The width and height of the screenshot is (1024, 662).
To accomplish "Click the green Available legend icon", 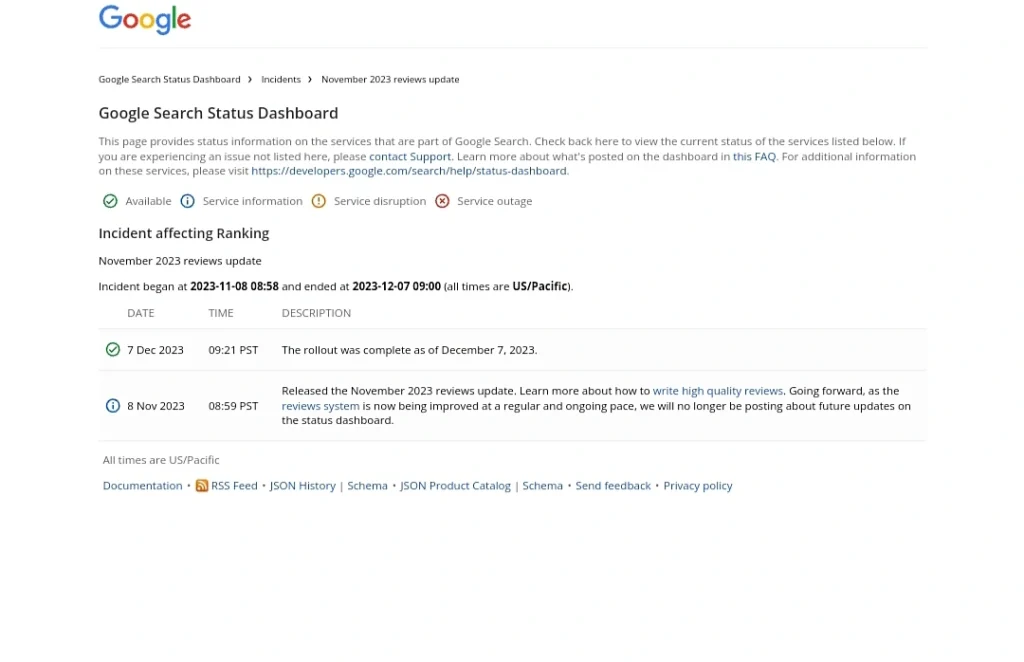I will tap(110, 201).
